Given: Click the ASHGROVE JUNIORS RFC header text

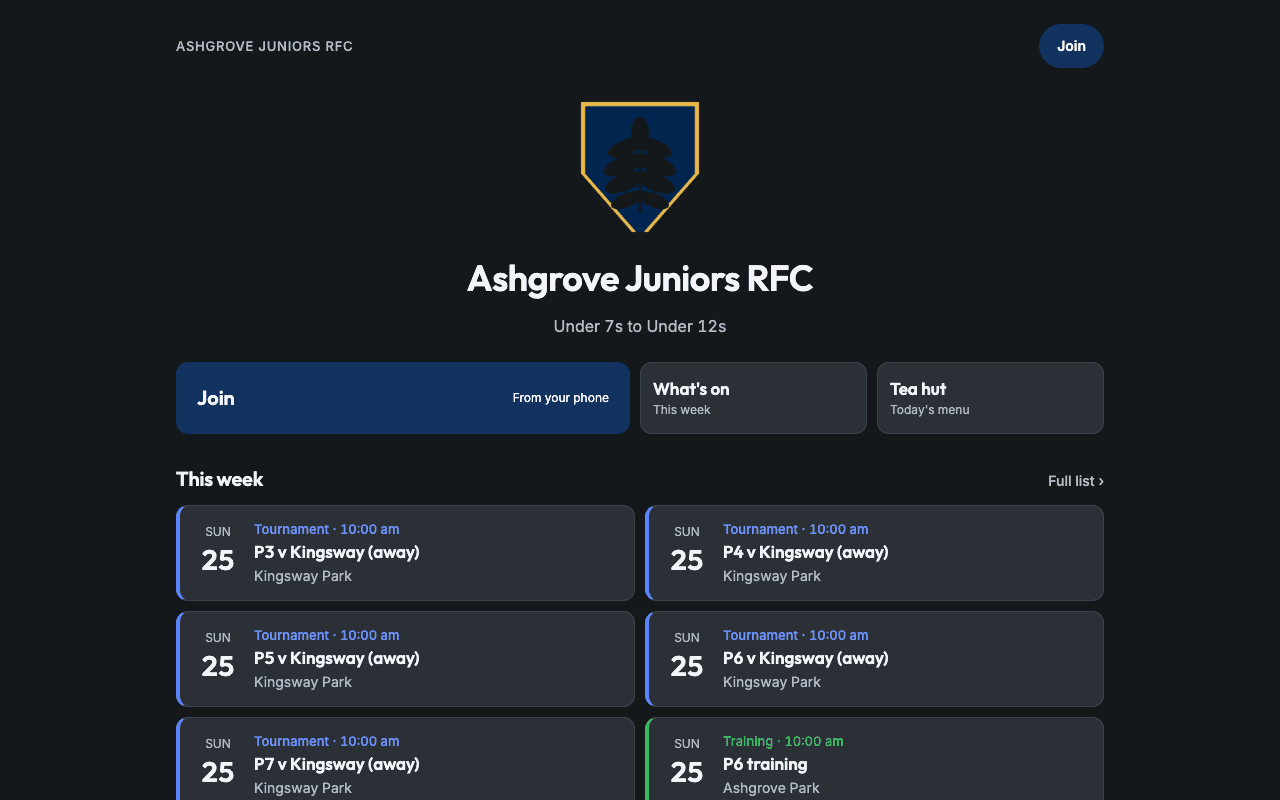Looking at the screenshot, I should tap(264, 46).
